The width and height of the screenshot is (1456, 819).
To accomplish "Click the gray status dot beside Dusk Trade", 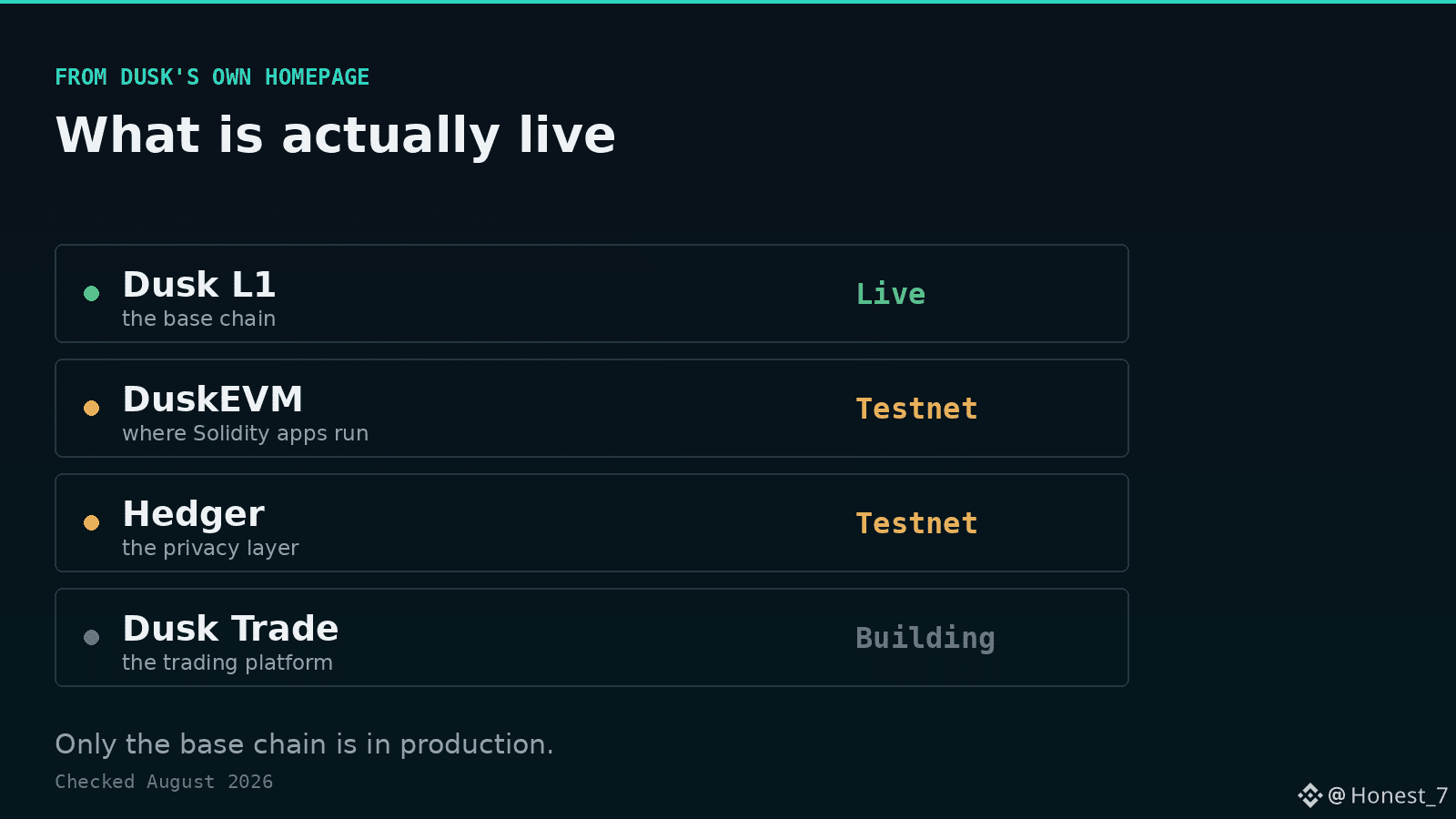I will point(91,637).
